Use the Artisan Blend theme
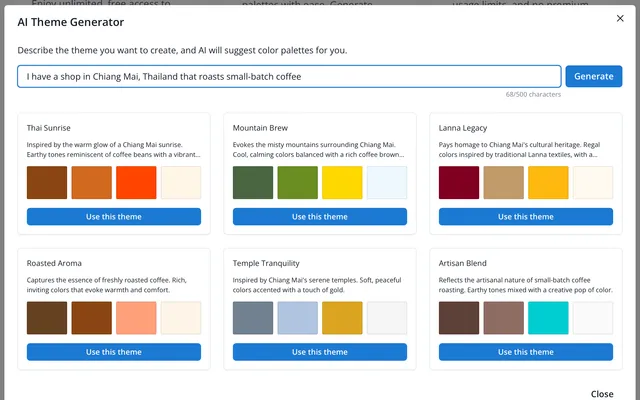This screenshot has height=400, width=640. point(526,352)
